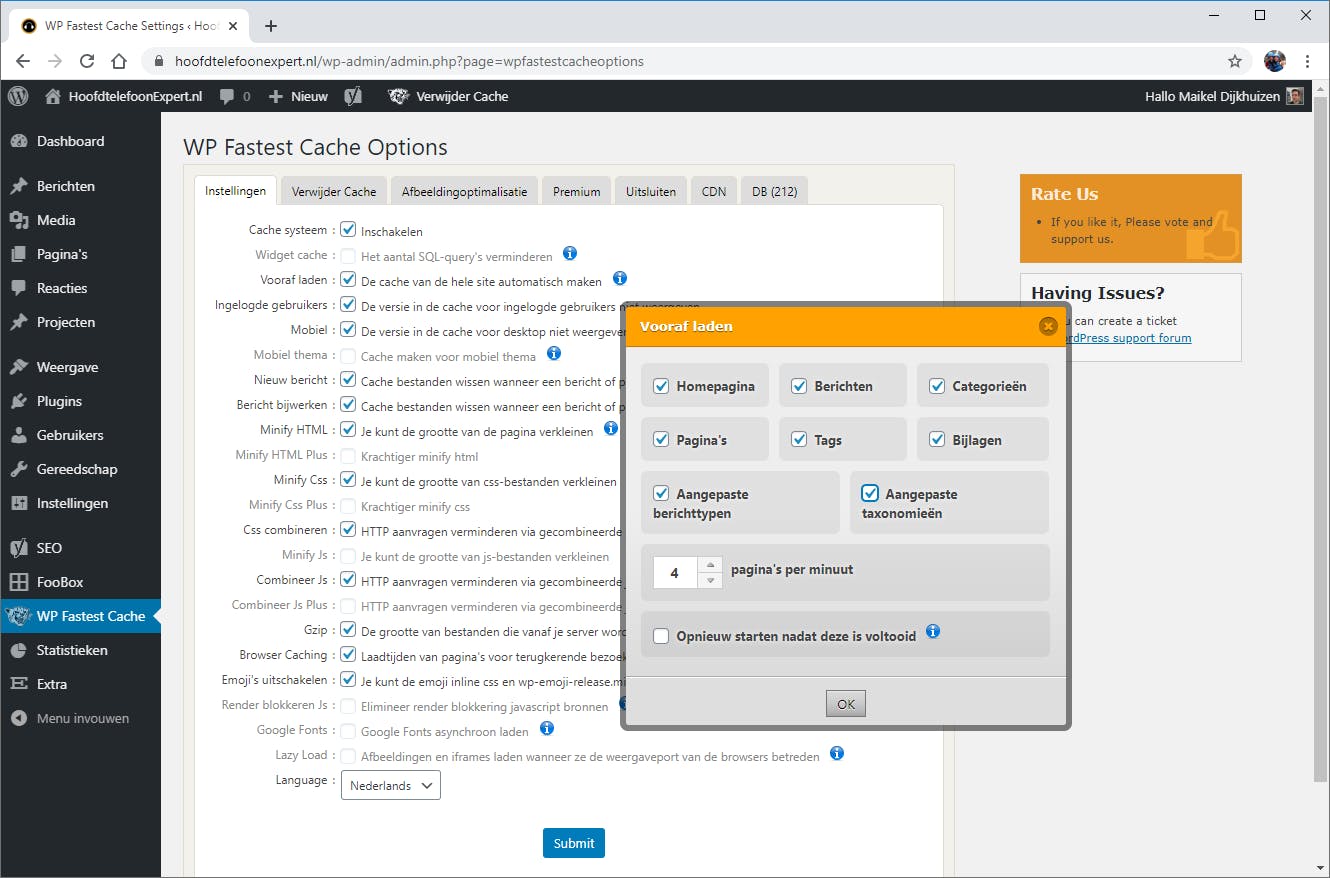The width and height of the screenshot is (1330, 878).
Task: Open the Uitsluiten tab
Action: [651, 191]
